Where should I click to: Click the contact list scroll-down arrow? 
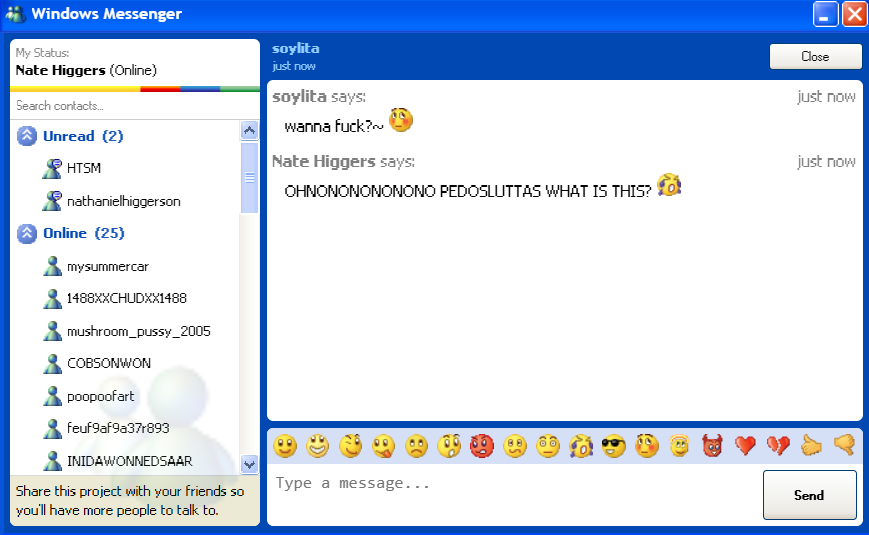coord(249,465)
